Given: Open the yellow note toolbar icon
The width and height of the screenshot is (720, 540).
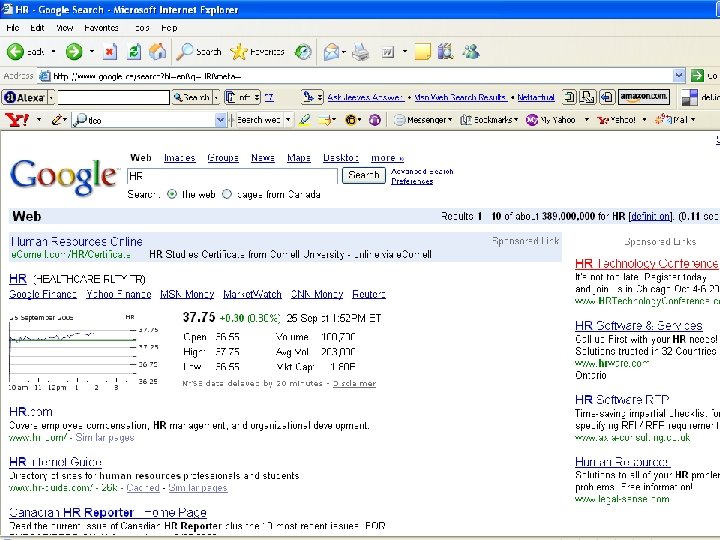Looking at the screenshot, I should point(422,52).
